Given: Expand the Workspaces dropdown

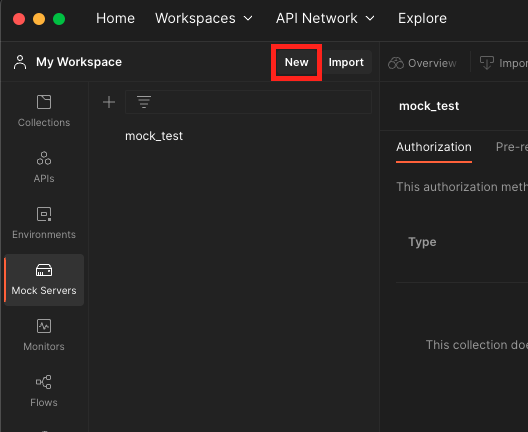Looking at the screenshot, I should [203, 18].
